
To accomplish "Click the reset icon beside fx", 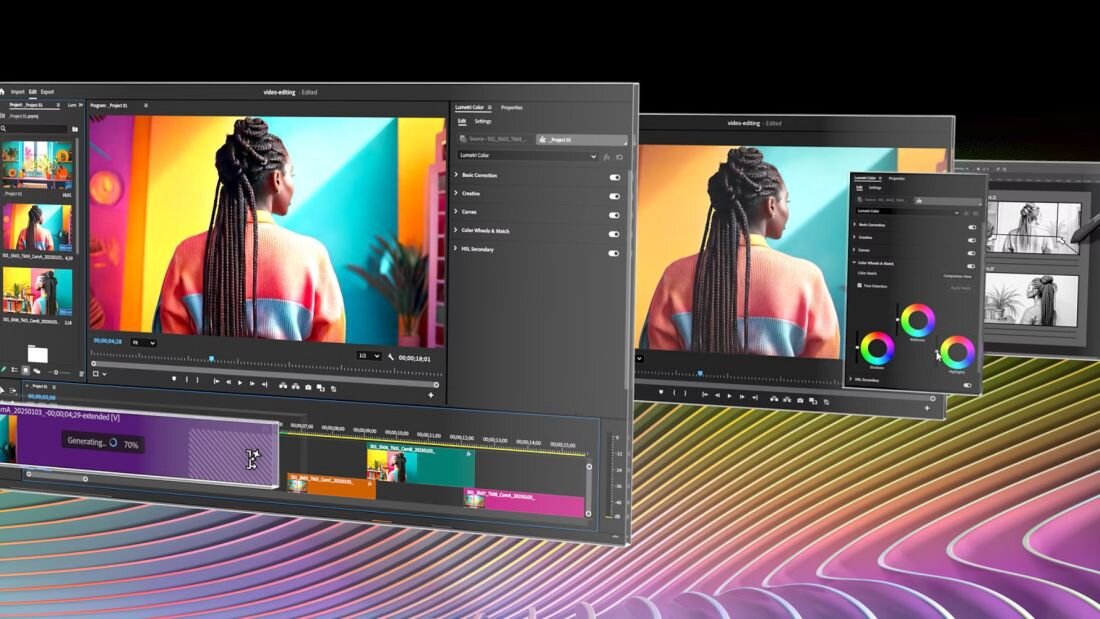I will [x=619, y=157].
